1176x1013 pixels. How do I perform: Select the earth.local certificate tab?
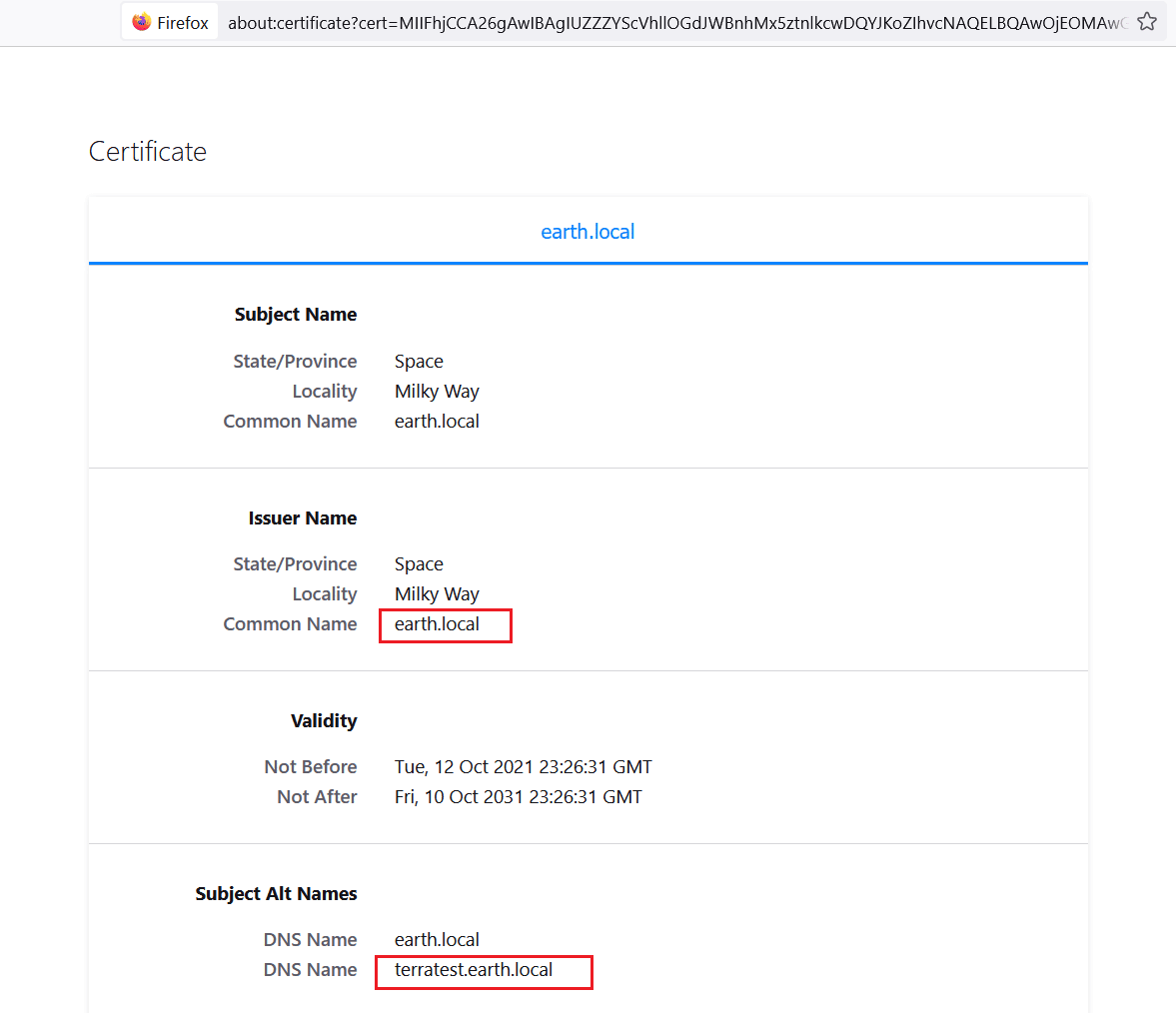[588, 232]
